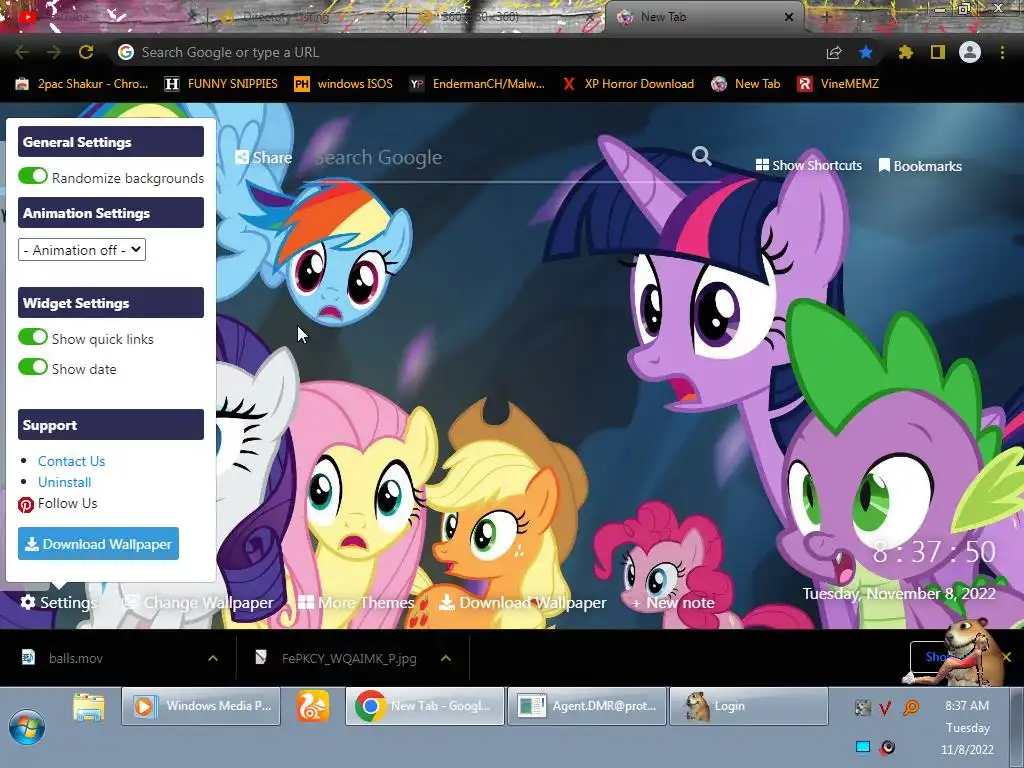Open the 2pac Shakur bookmark

[82, 84]
